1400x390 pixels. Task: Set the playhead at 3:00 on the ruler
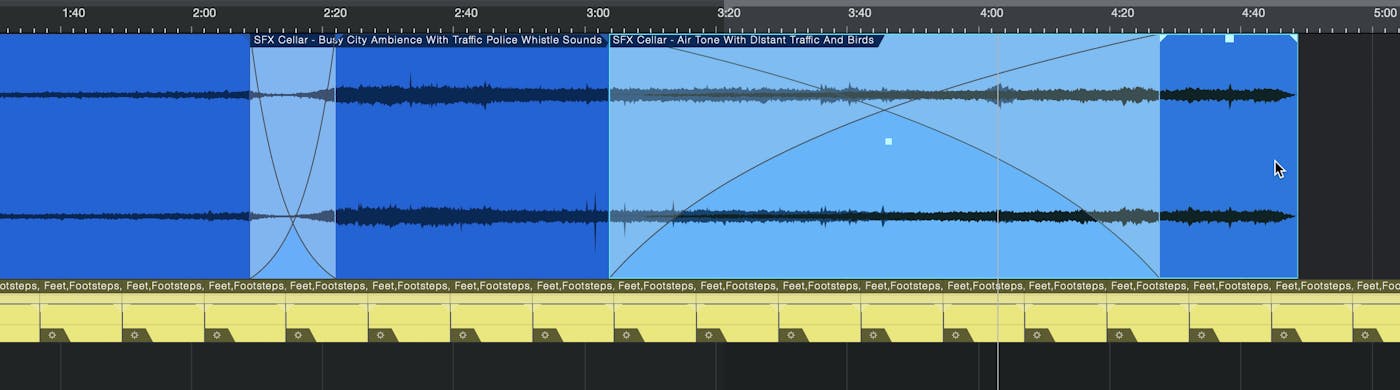click(x=597, y=13)
